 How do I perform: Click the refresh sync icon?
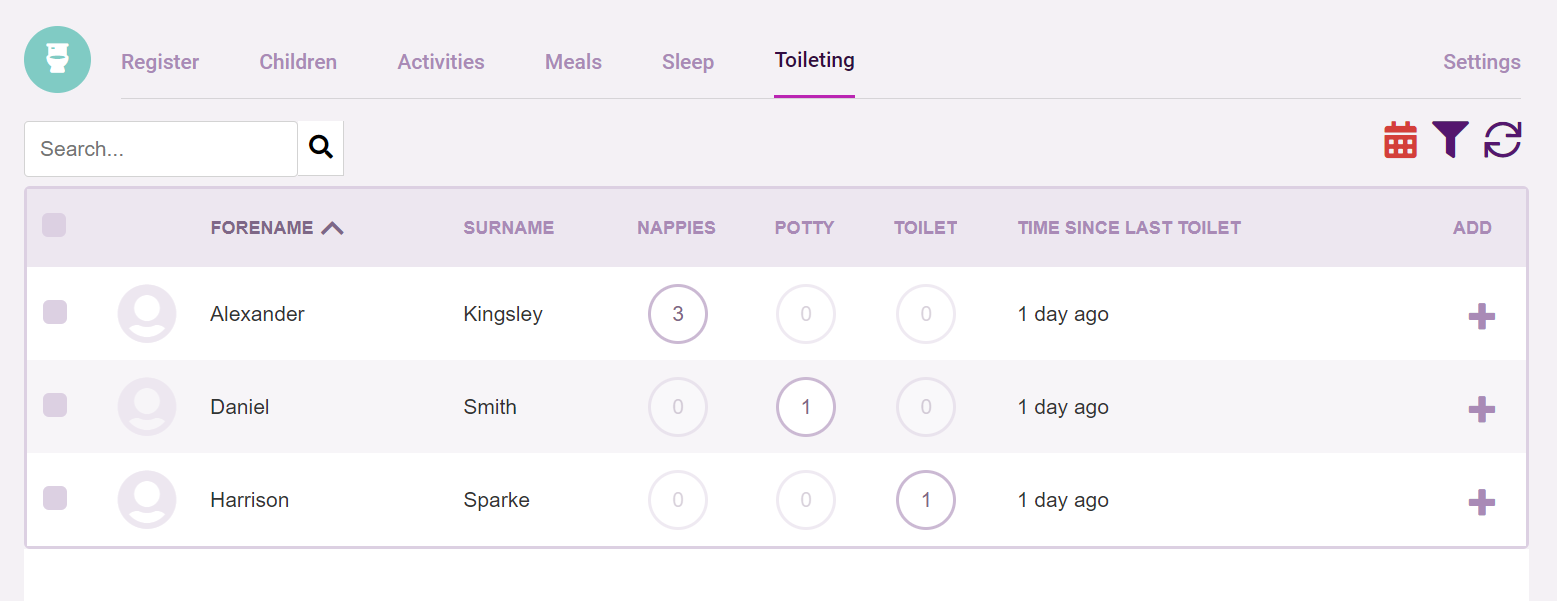(x=1502, y=140)
